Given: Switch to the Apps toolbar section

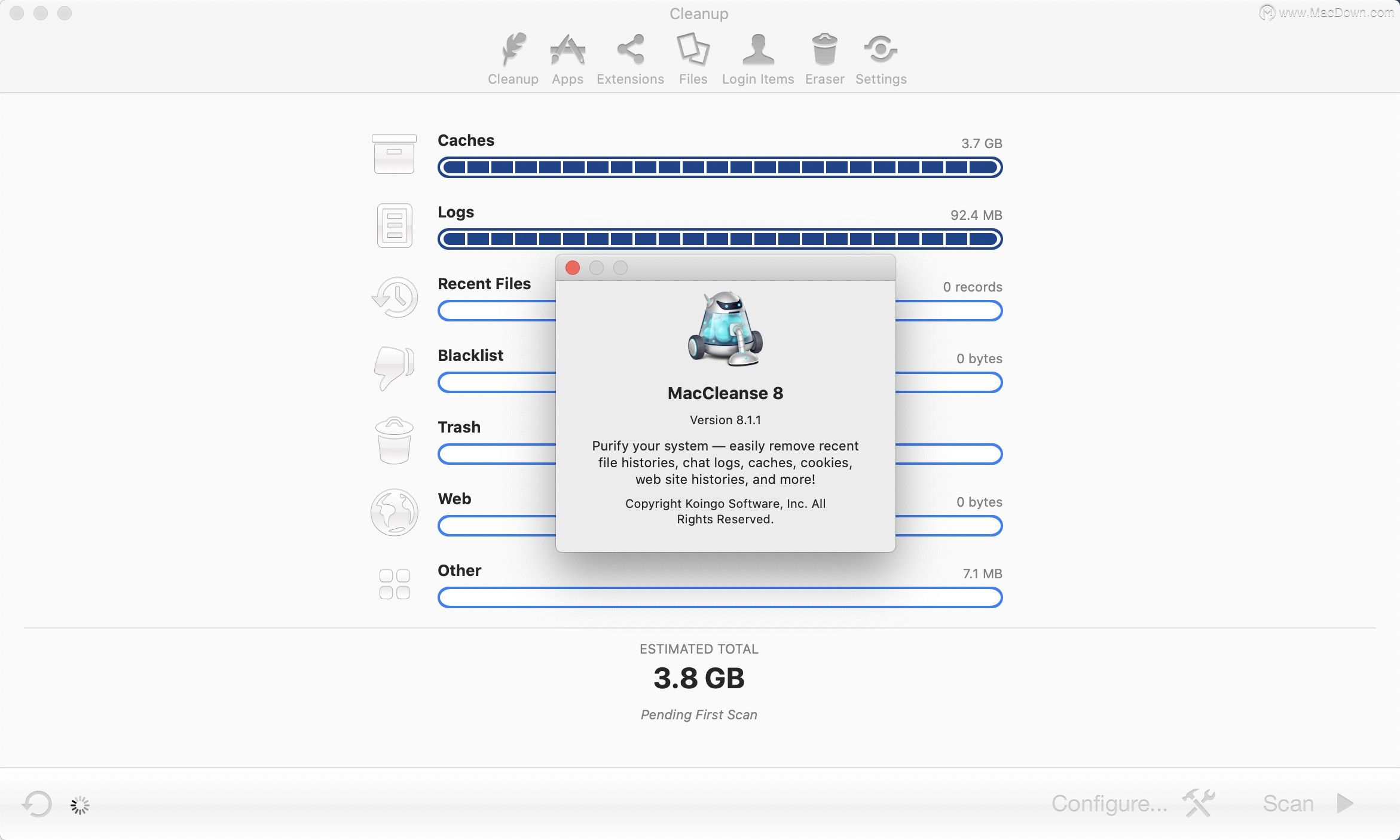Looking at the screenshot, I should click(x=567, y=59).
